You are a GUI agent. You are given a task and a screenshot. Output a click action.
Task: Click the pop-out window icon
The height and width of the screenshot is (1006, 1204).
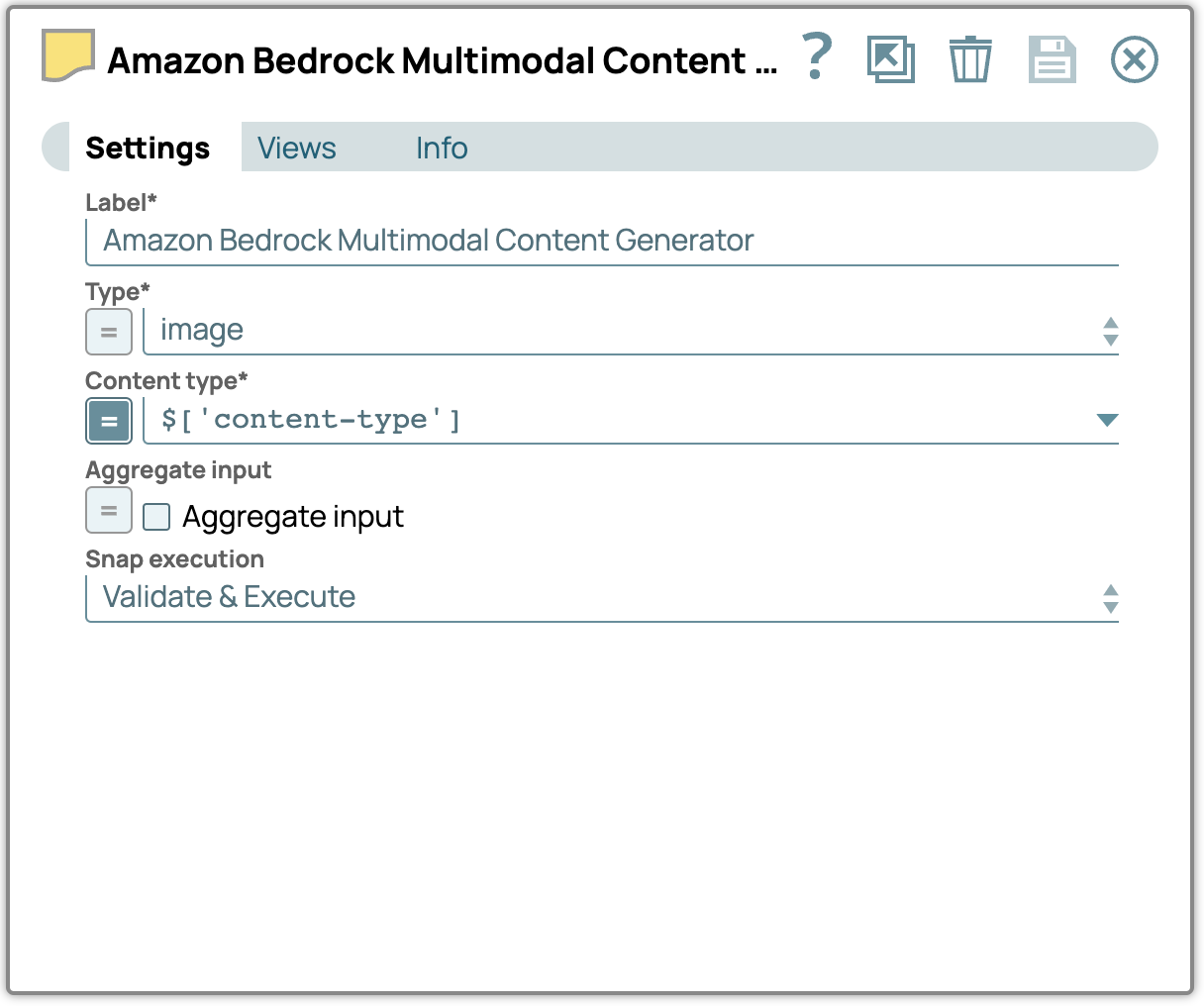click(x=890, y=59)
